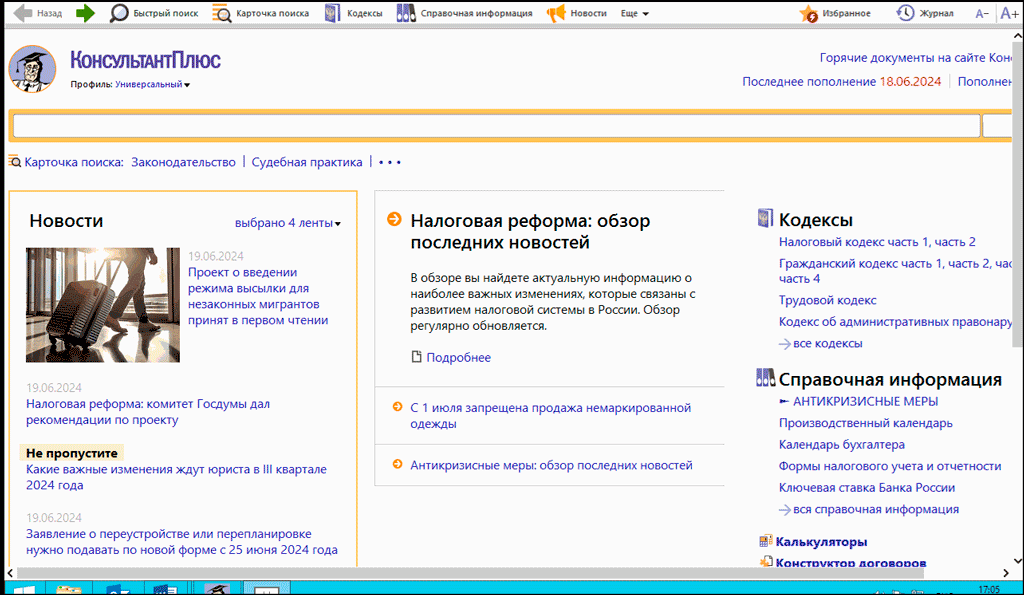The image size is (1024, 595).
Task: Click the Кодексы section book icon
Action: (x=765, y=218)
